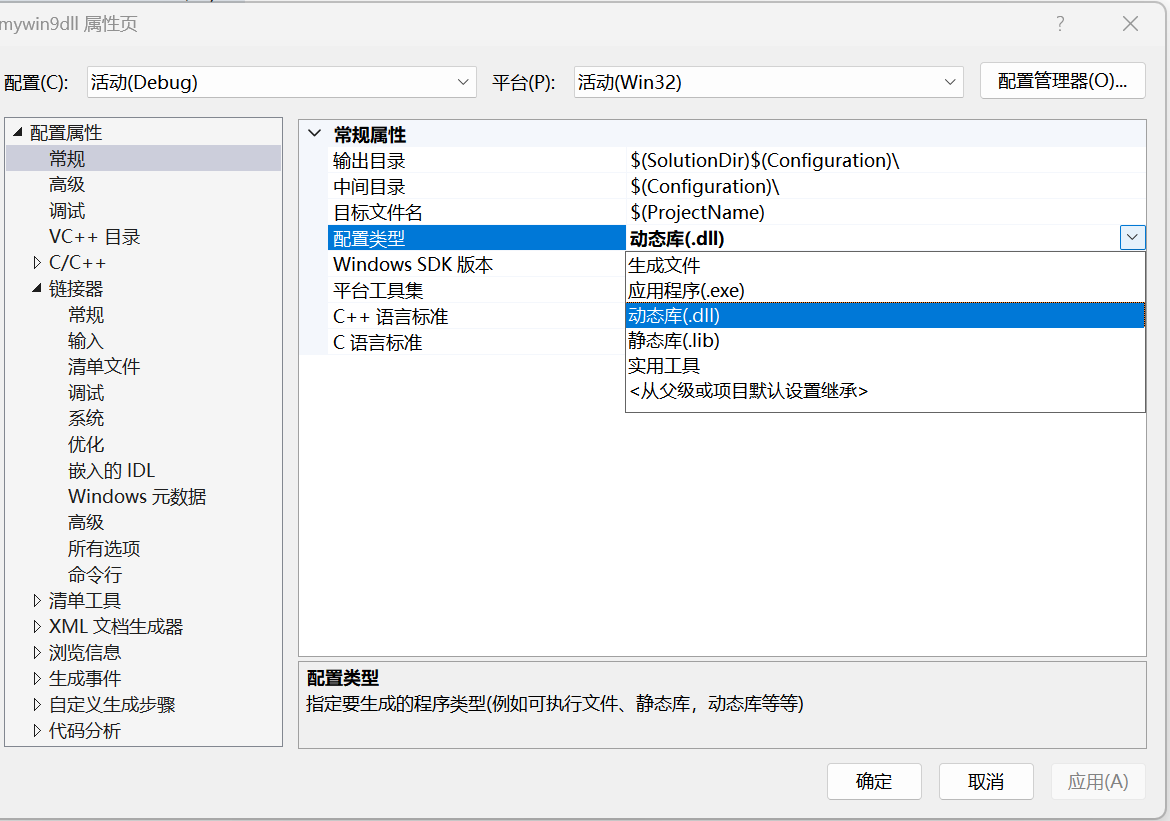Expand the XML 文档生成器 node arrow
Image resolution: width=1170 pixels, height=821 pixels.
[37, 626]
